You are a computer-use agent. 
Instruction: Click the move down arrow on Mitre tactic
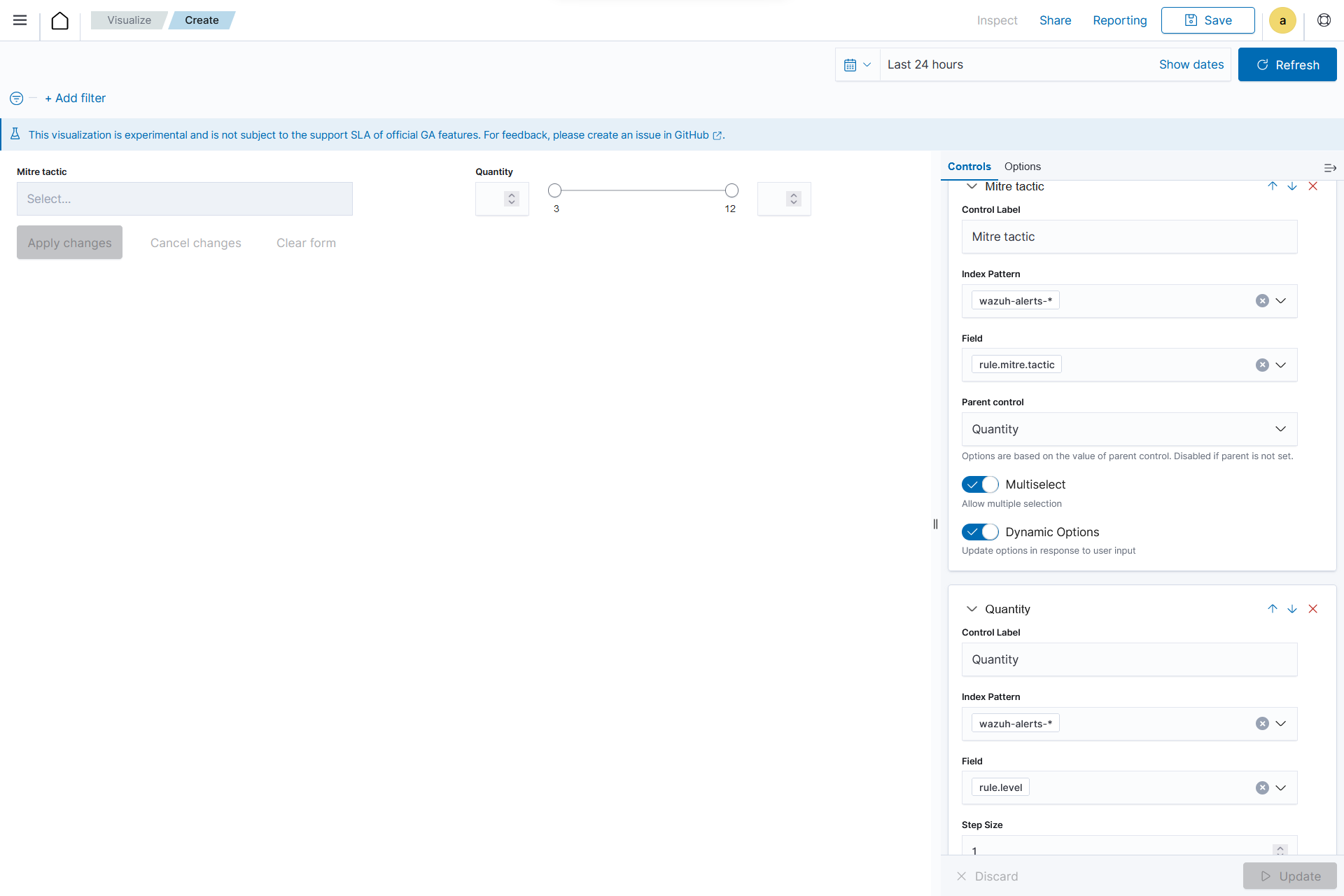coord(1292,186)
